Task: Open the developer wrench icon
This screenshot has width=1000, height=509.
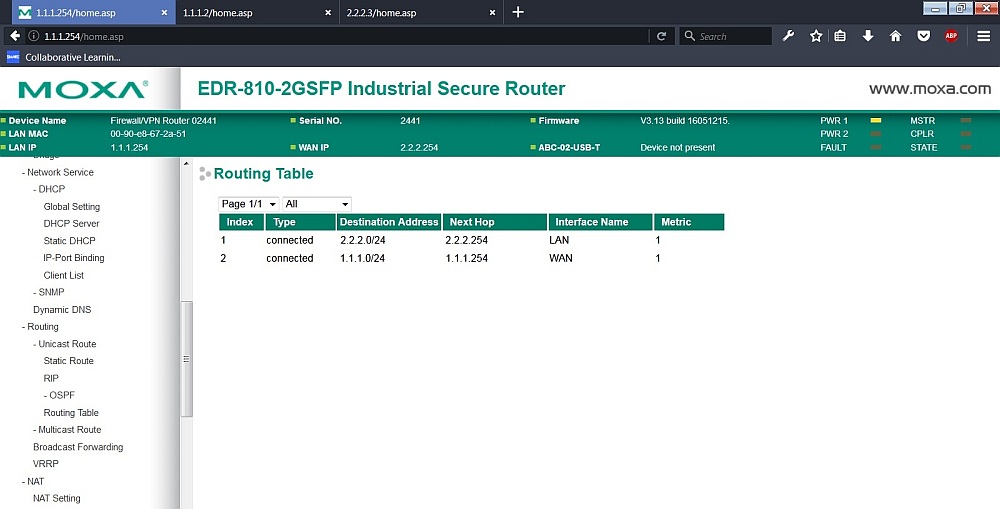Action: [788, 36]
